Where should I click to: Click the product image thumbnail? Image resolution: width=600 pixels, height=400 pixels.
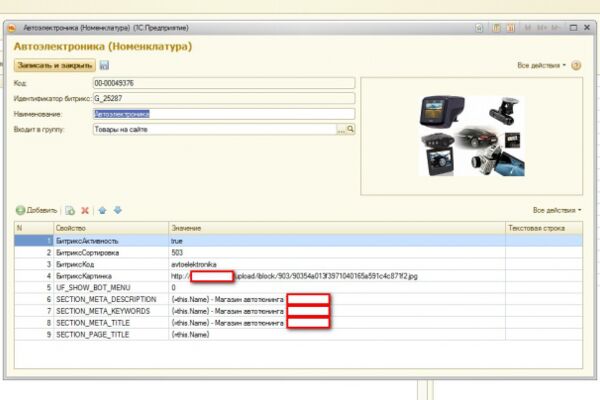472,136
